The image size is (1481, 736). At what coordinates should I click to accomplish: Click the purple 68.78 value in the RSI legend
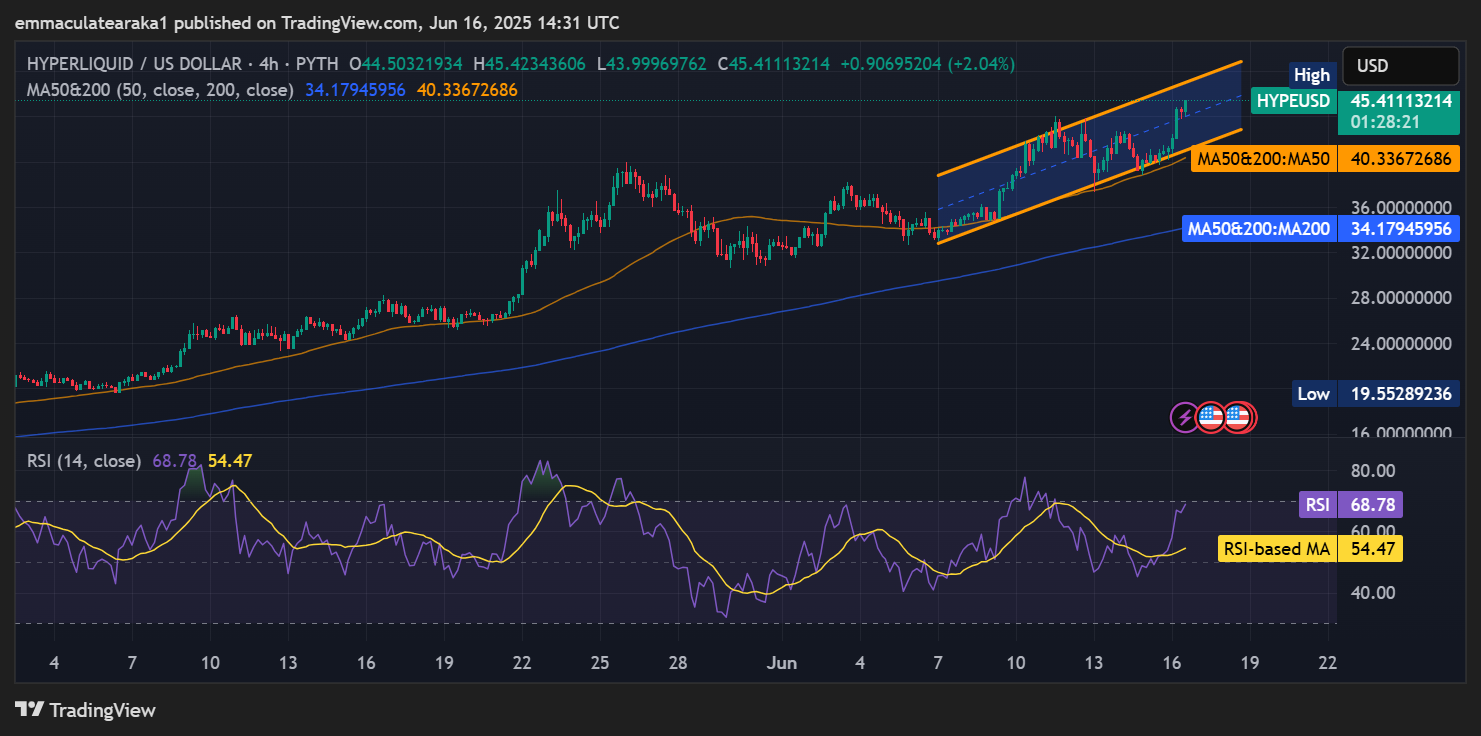(x=175, y=461)
